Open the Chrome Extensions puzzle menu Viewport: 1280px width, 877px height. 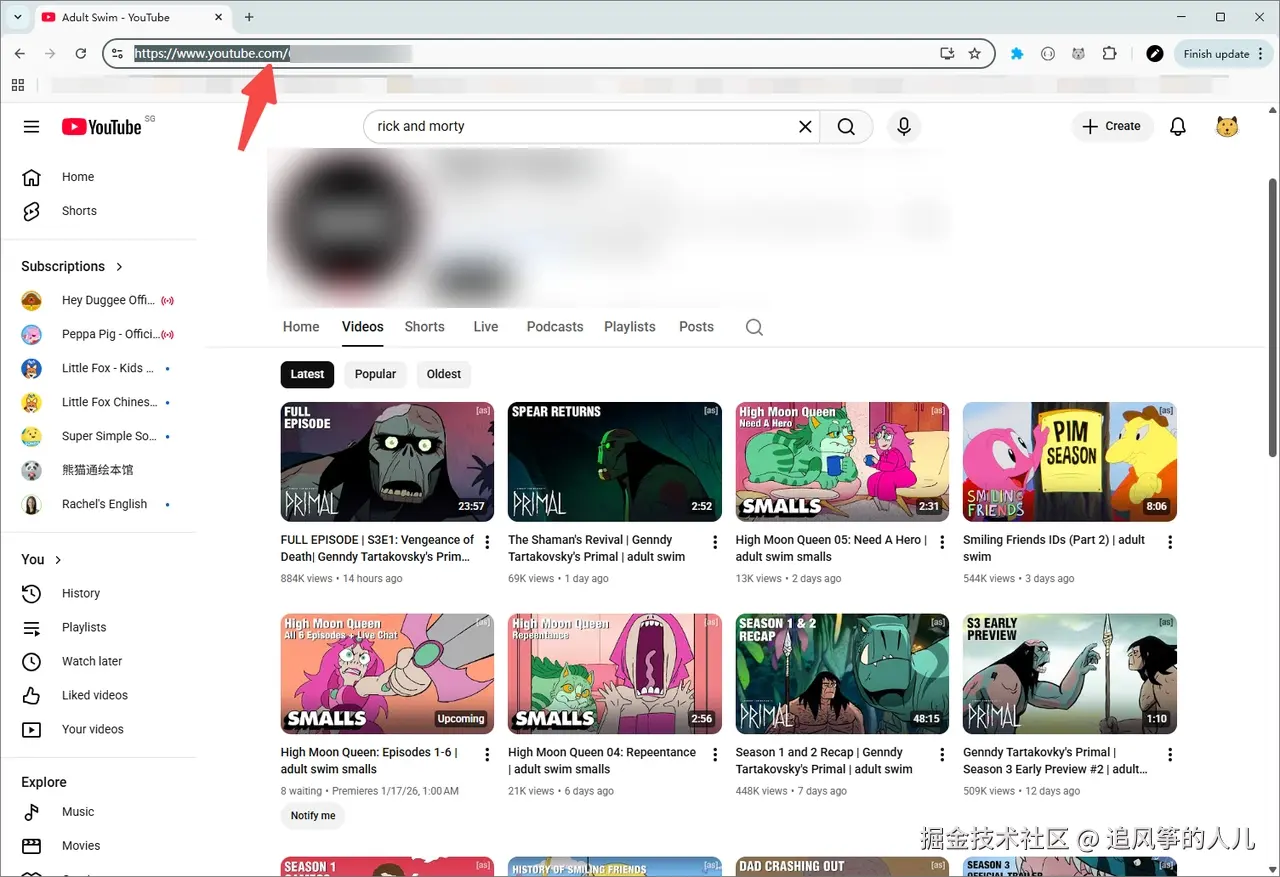tap(1109, 54)
